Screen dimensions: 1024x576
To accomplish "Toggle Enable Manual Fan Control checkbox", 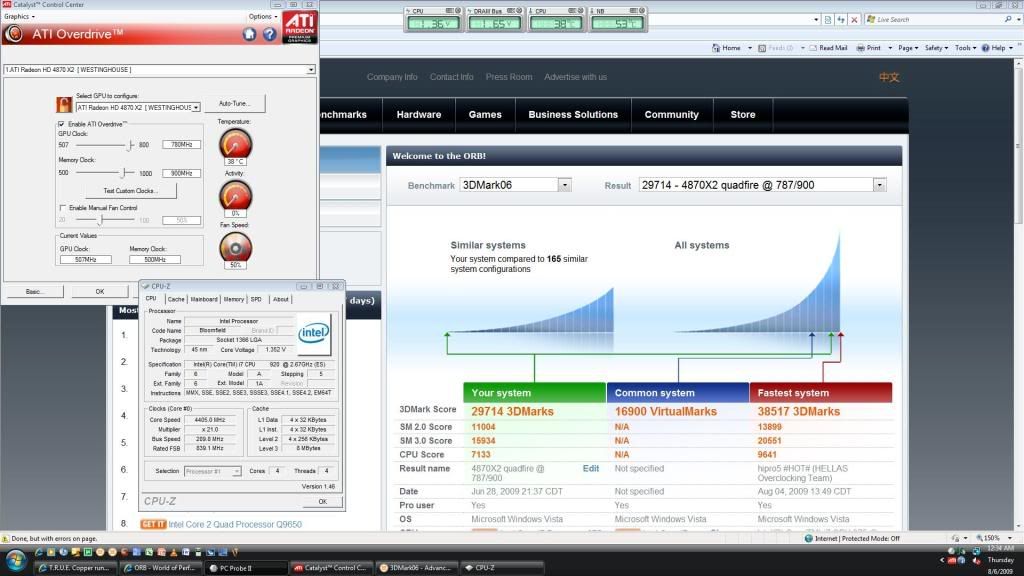I will 63,208.
